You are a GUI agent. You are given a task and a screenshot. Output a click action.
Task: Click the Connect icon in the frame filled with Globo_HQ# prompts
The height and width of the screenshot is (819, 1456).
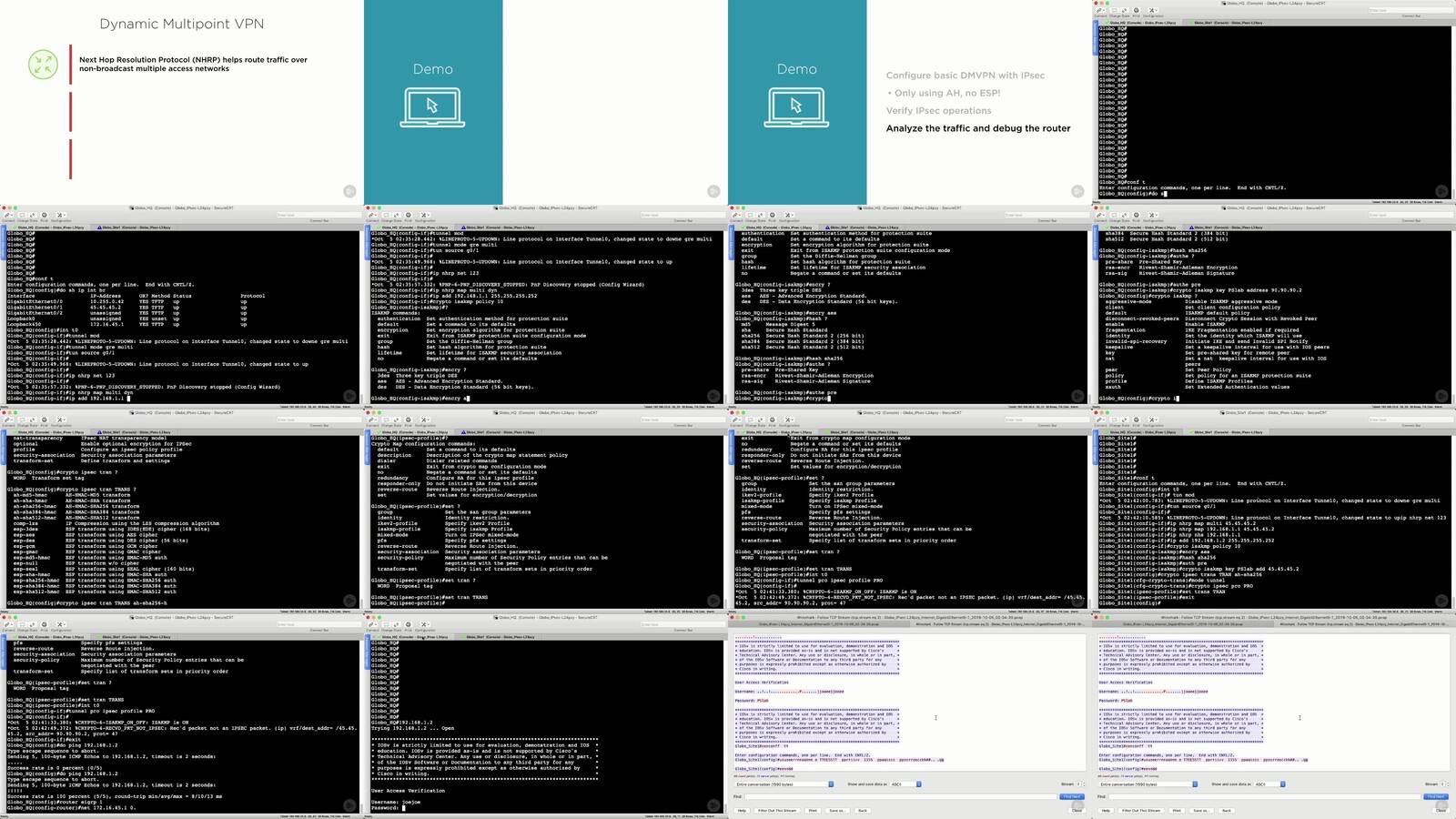point(1100,11)
